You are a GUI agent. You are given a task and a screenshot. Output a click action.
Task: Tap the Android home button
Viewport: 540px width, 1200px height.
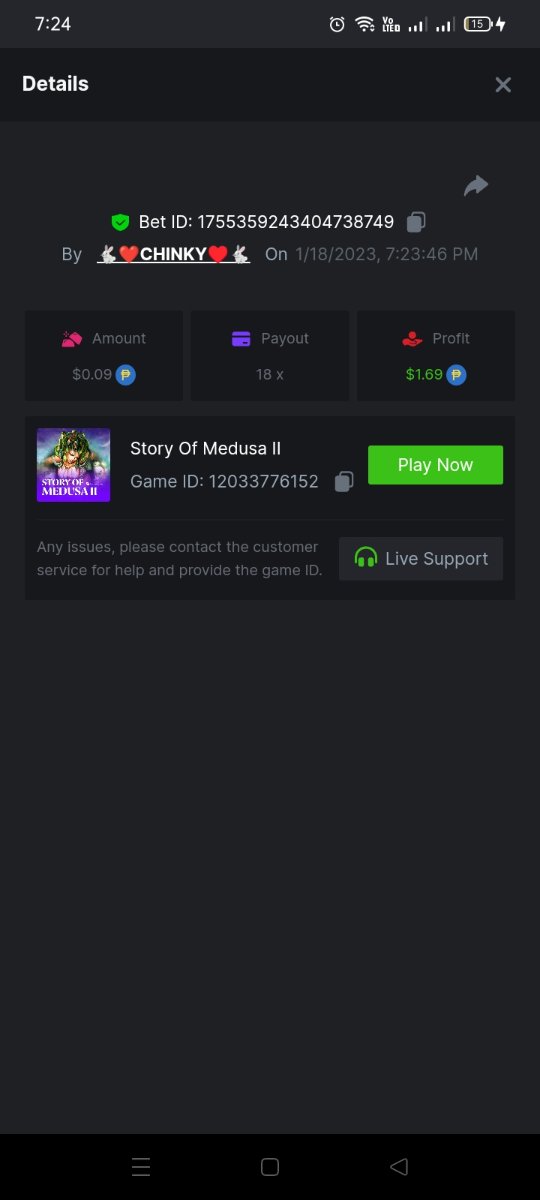pyautogui.click(x=269, y=1166)
